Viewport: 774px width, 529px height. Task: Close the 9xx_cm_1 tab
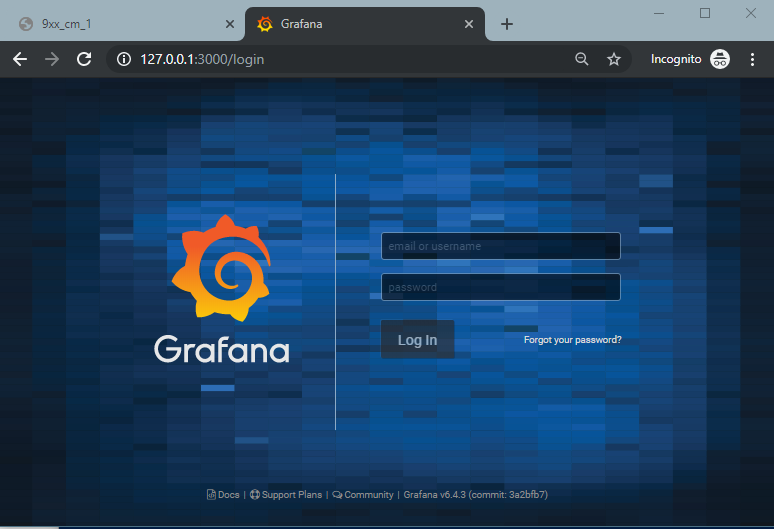230,24
